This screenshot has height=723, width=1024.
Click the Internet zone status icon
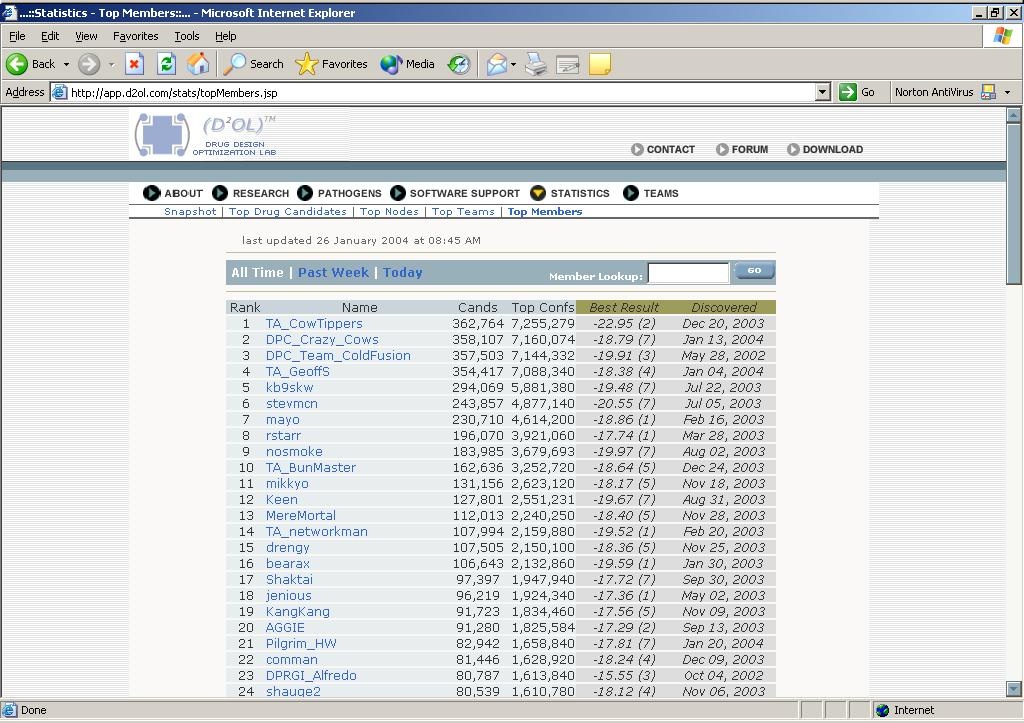(883, 710)
